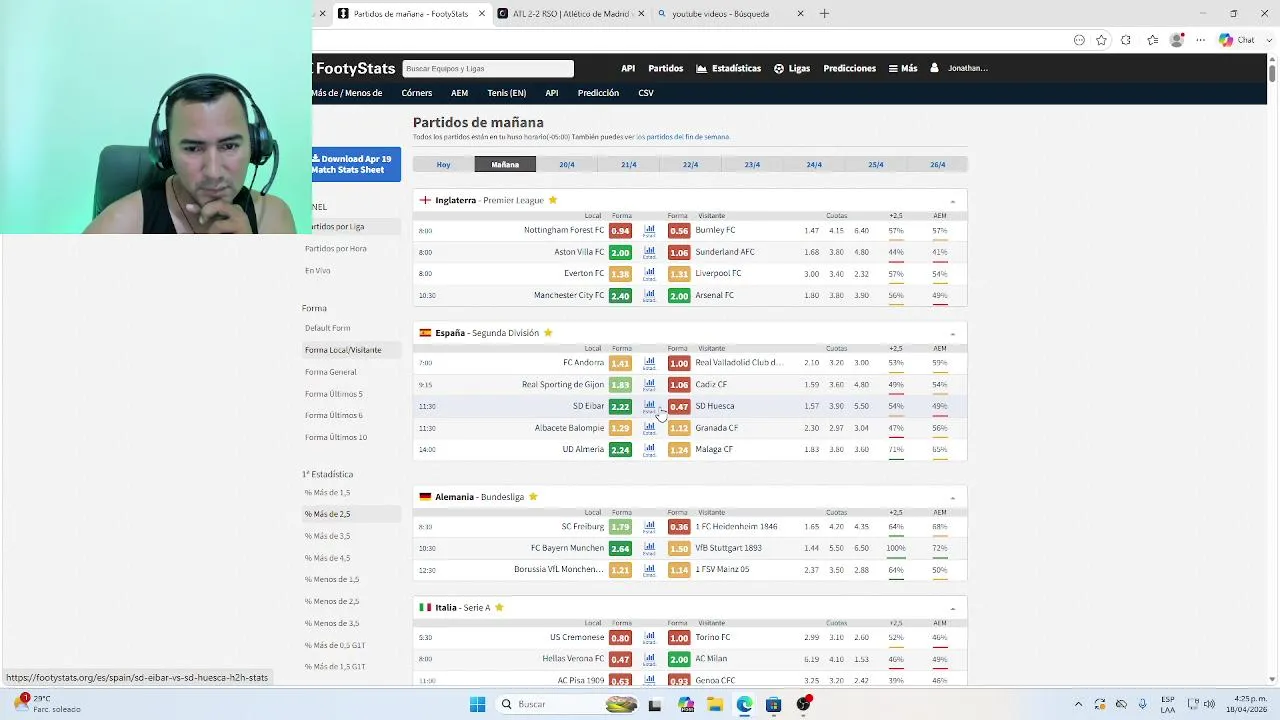The height and width of the screenshot is (720, 1280).
Task: Select the Mañana date tab
Action: tap(505, 164)
